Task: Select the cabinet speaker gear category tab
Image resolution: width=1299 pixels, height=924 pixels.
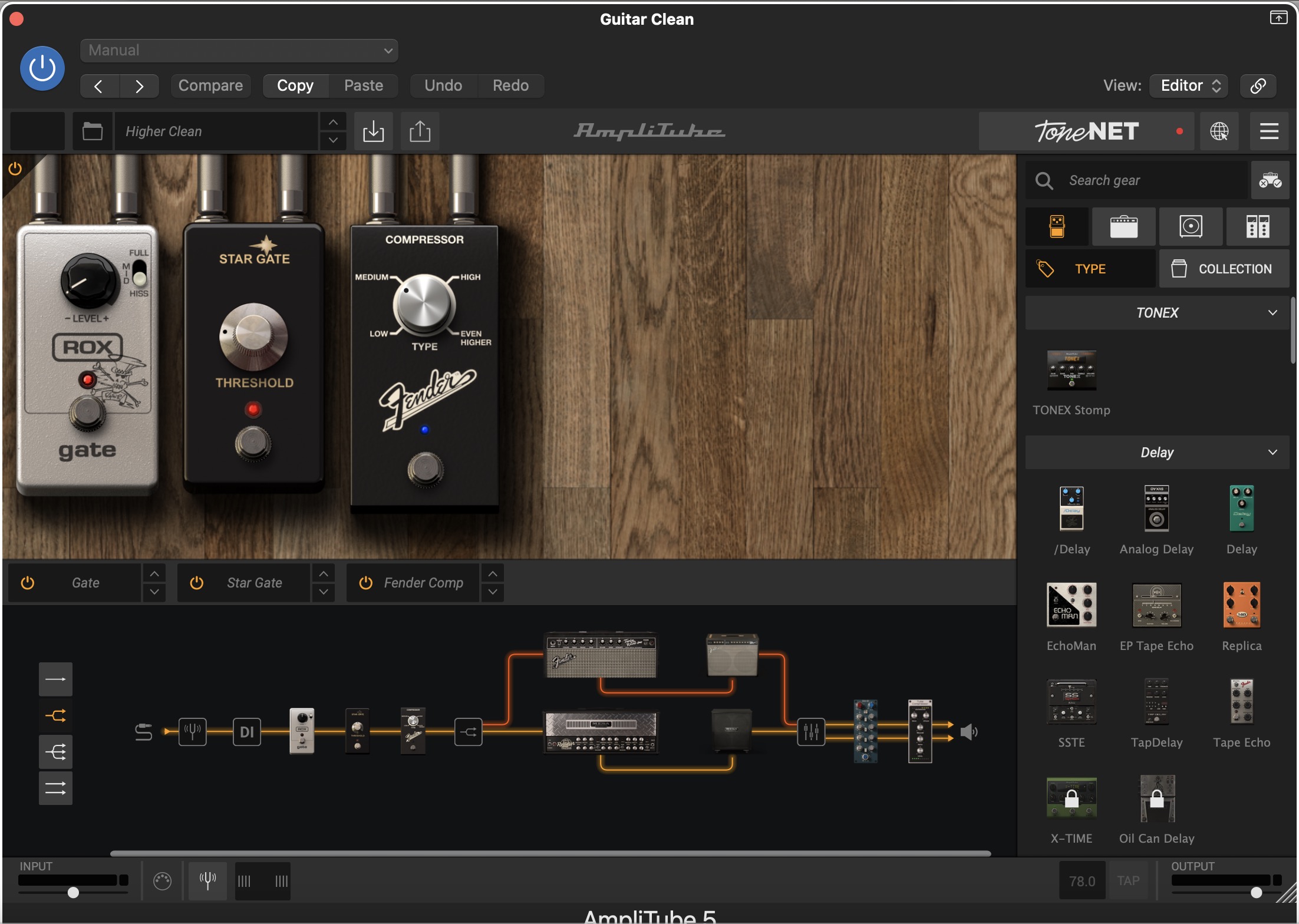Action: (x=1191, y=226)
